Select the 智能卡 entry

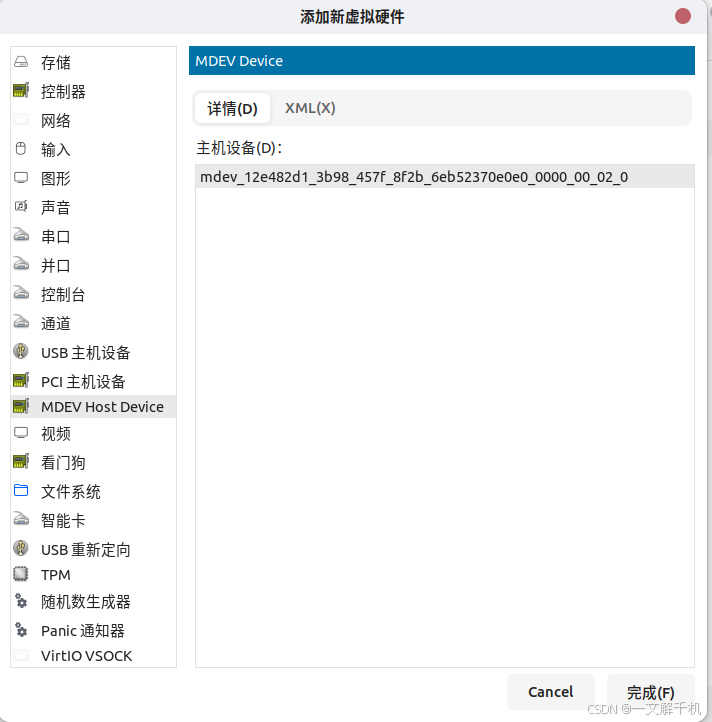tap(93, 520)
